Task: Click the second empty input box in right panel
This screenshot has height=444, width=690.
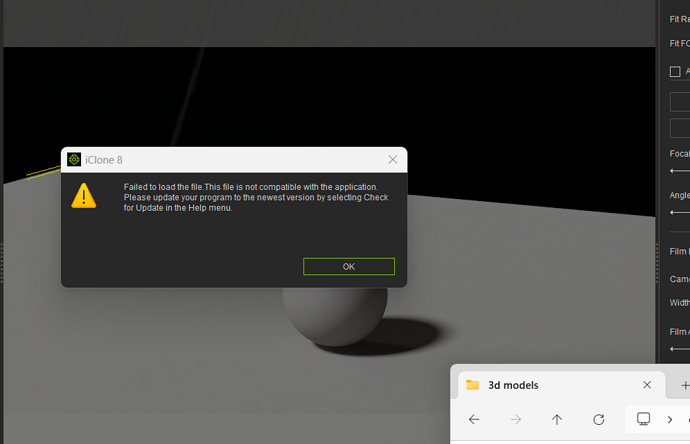Action: click(x=680, y=128)
